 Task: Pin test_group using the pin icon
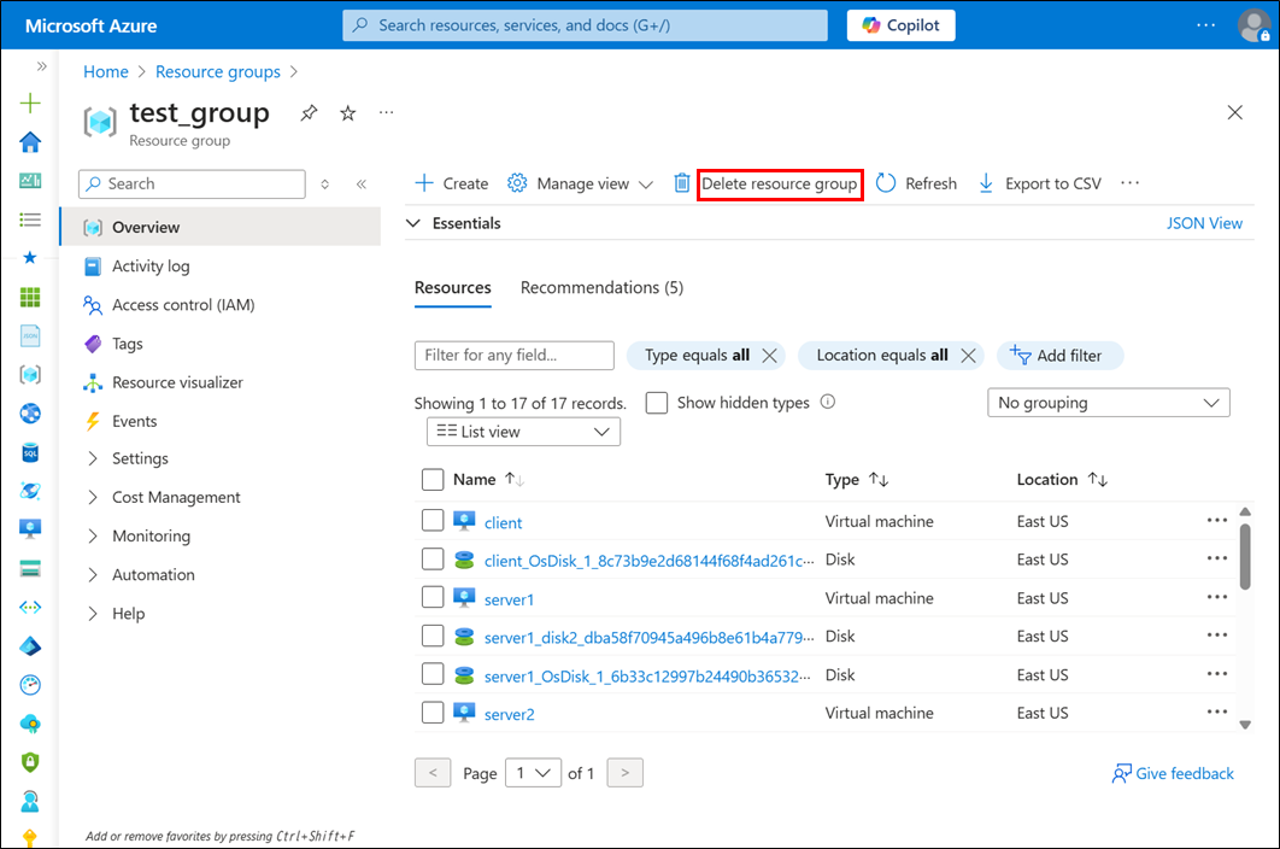click(x=308, y=113)
